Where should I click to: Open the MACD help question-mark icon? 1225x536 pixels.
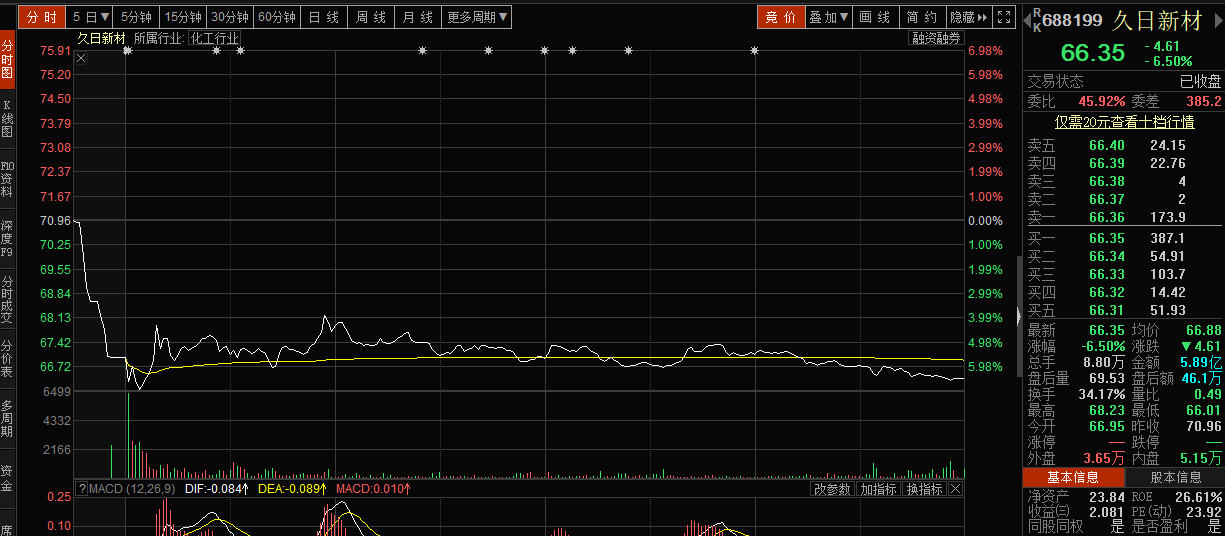[82, 489]
